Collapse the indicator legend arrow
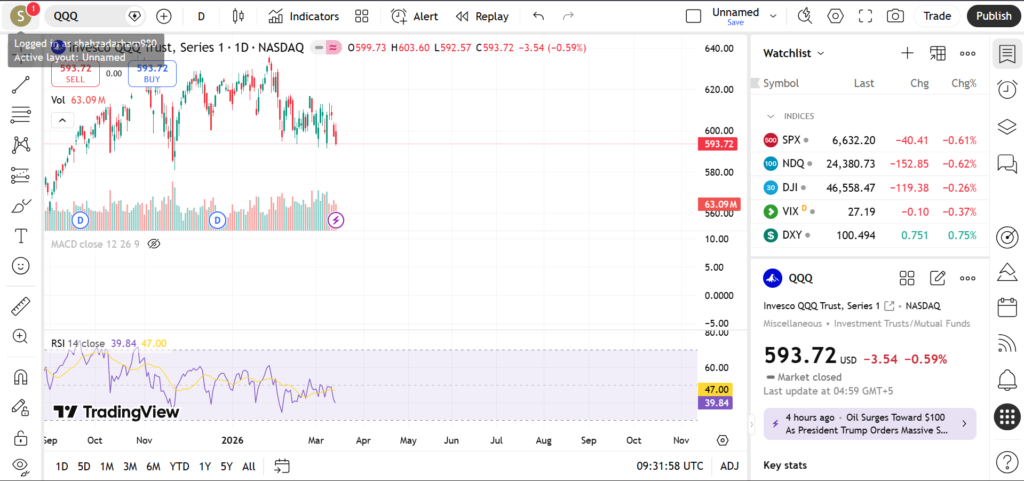Image resolution: width=1024 pixels, height=481 pixels. (x=62, y=120)
